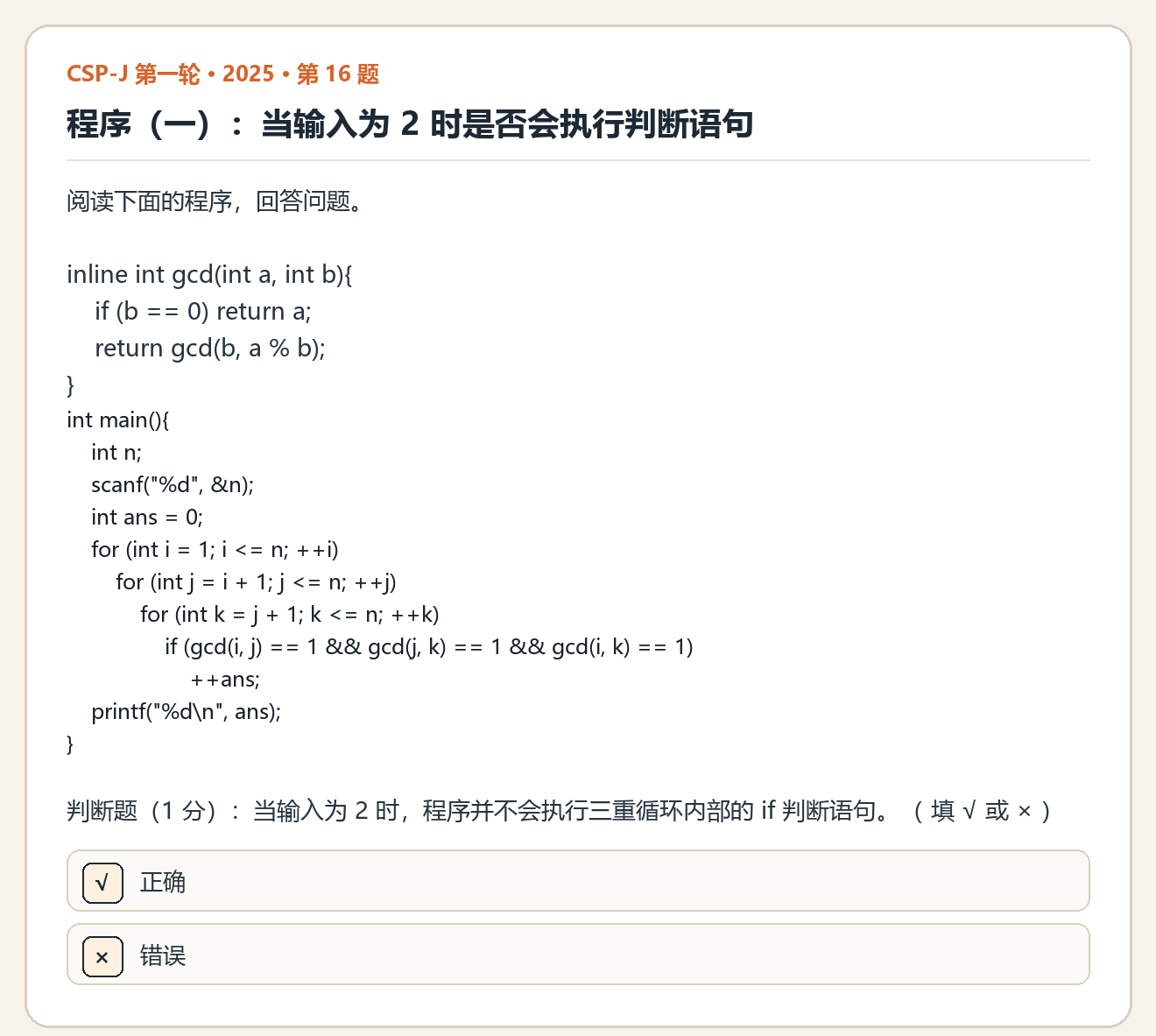Image resolution: width=1156 pixels, height=1036 pixels.
Task: Click the scanf("%d", &n) code line
Action: [x=173, y=485]
